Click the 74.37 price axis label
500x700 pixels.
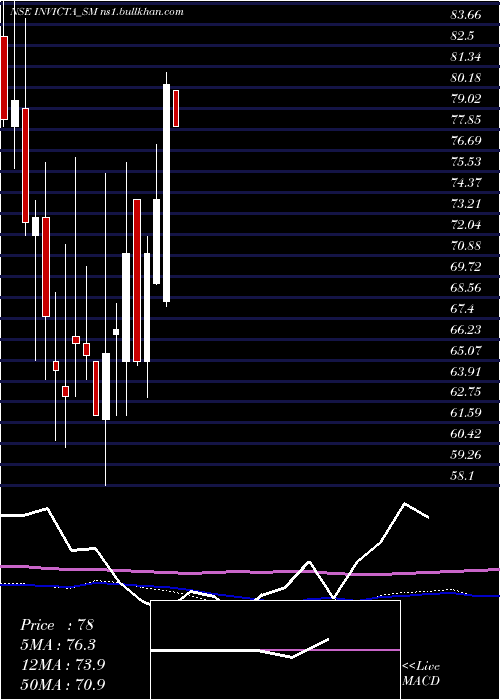pyautogui.click(x=466, y=183)
